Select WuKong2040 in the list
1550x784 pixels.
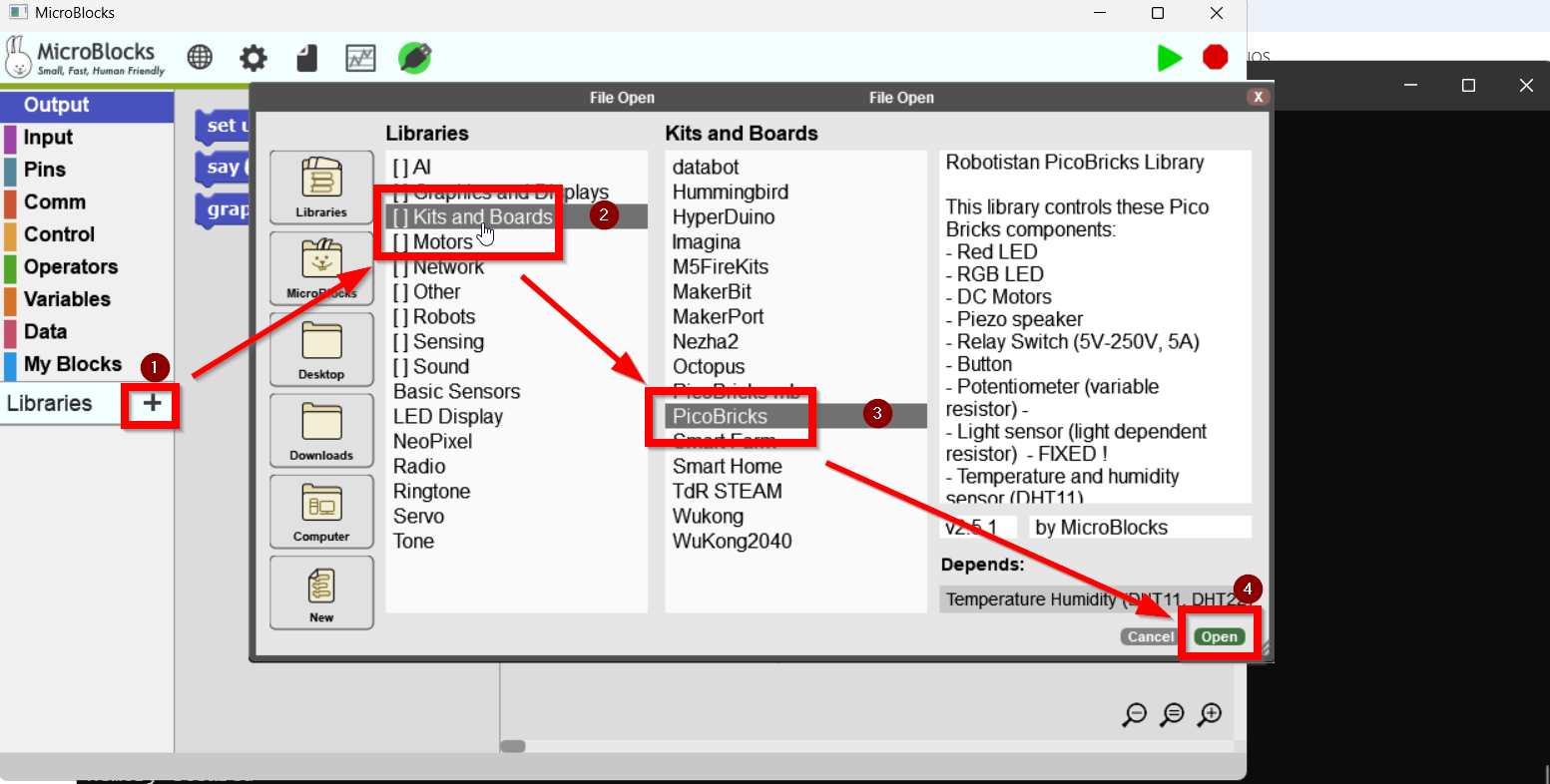tap(796, 542)
